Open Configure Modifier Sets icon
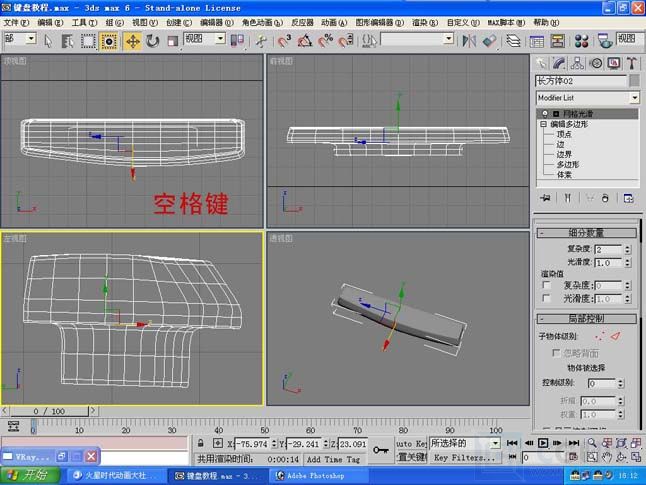 628,198
